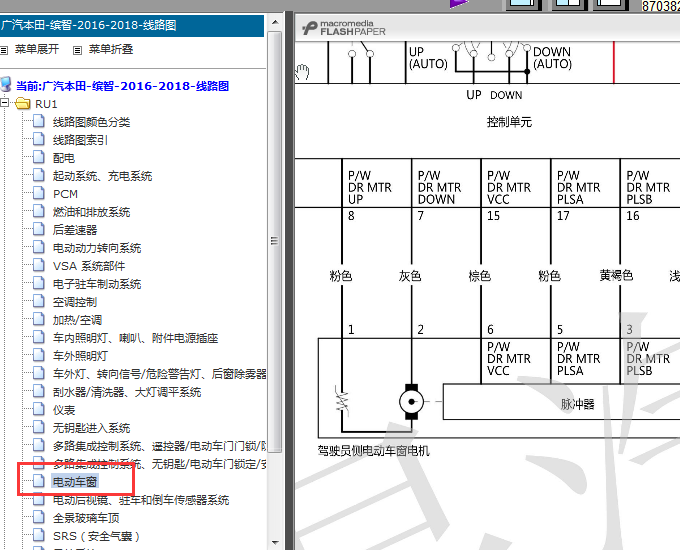Click the tree panel scrollbar up arrow
Screen dimensions: 680x550
tap(275, 22)
